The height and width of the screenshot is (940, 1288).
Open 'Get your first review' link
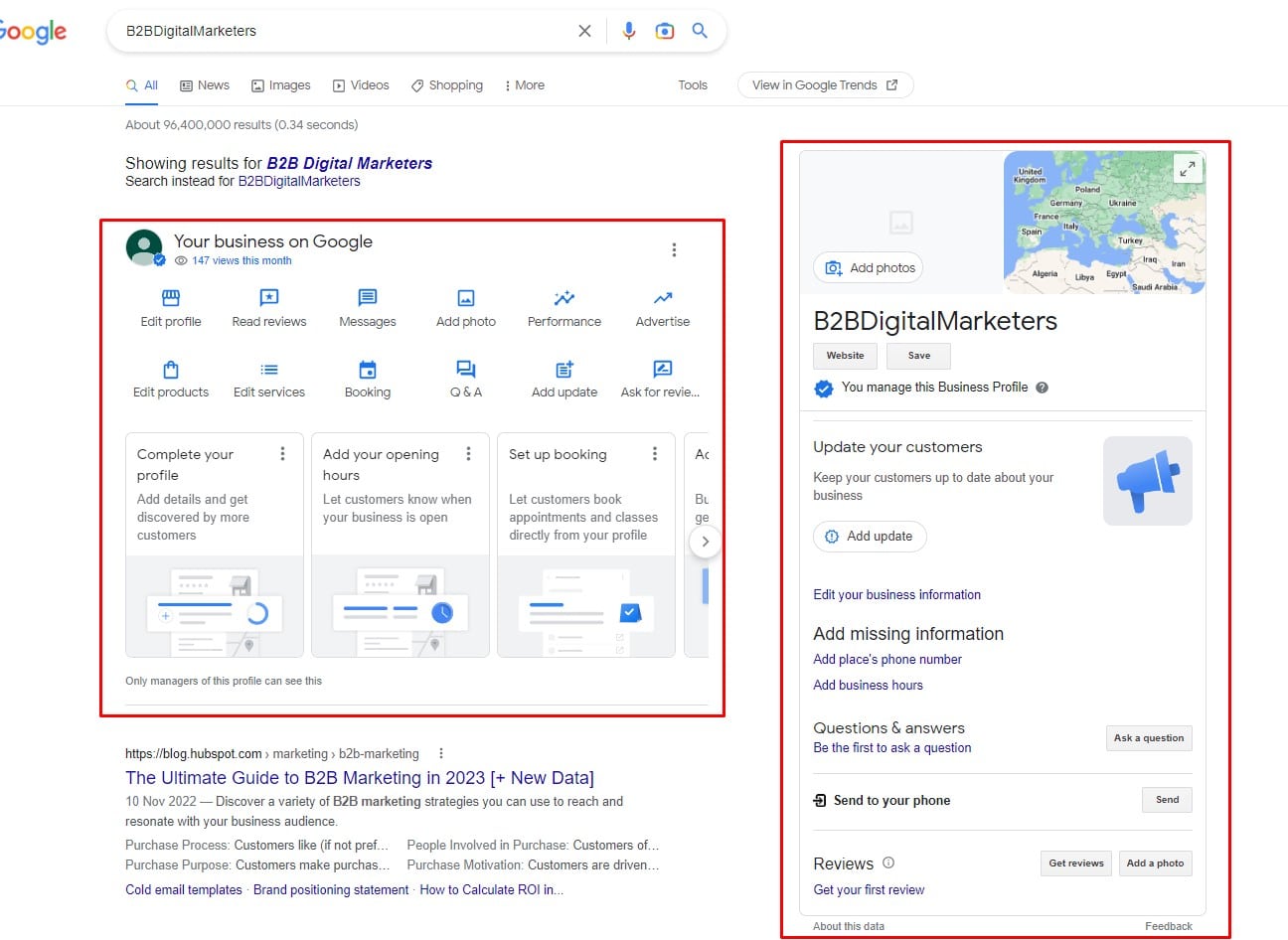coord(869,890)
